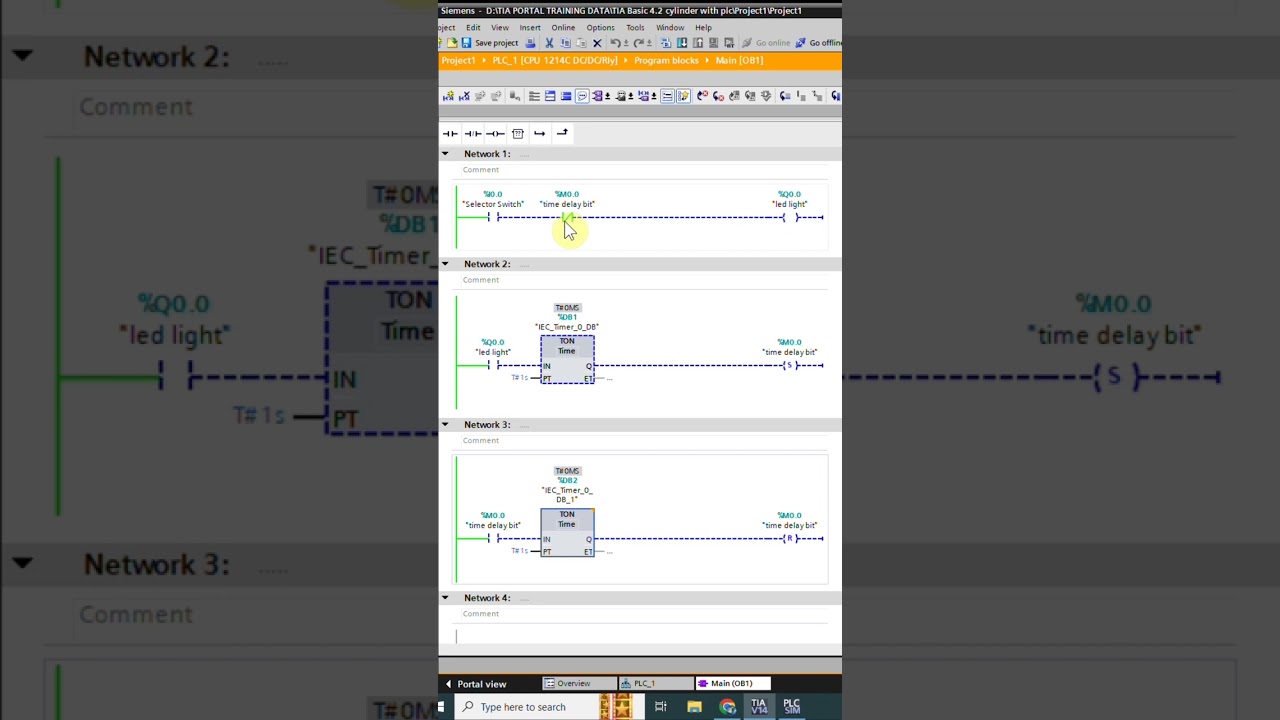Insert an output coil instruction

coord(495,133)
